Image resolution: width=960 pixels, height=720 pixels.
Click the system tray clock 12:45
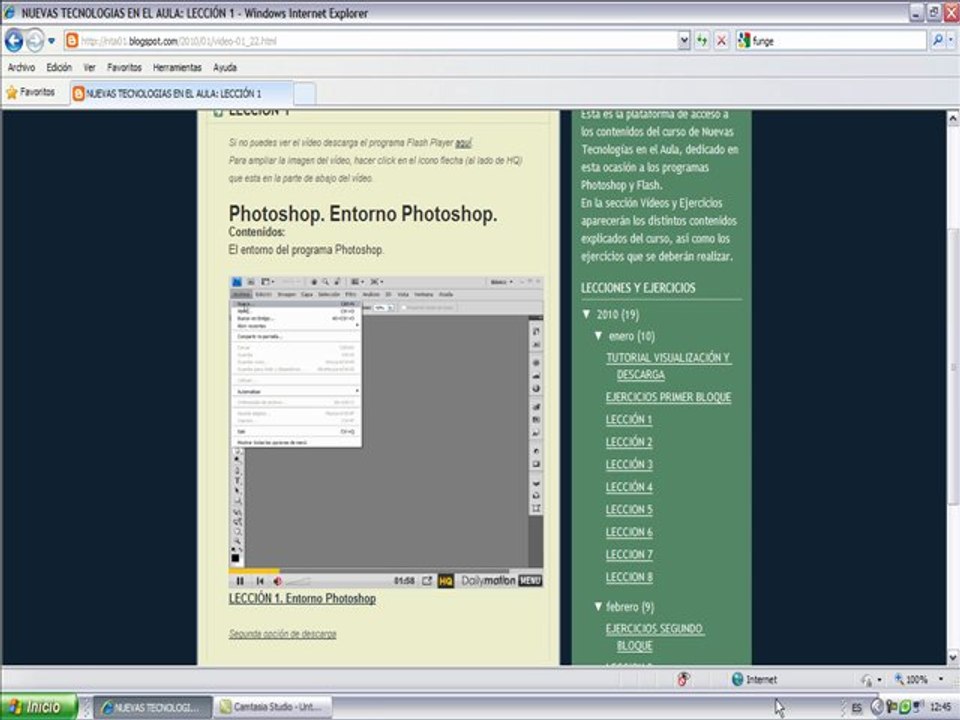click(x=940, y=708)
